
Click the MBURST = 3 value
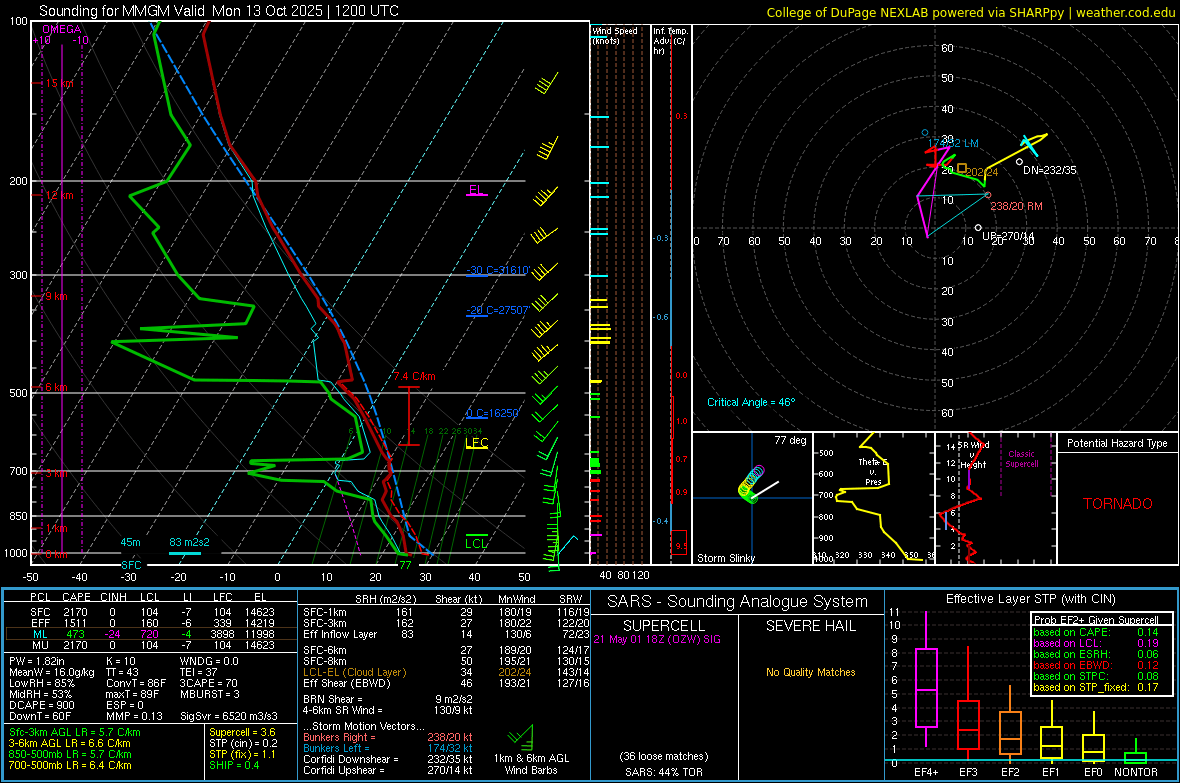pos(209,694)
